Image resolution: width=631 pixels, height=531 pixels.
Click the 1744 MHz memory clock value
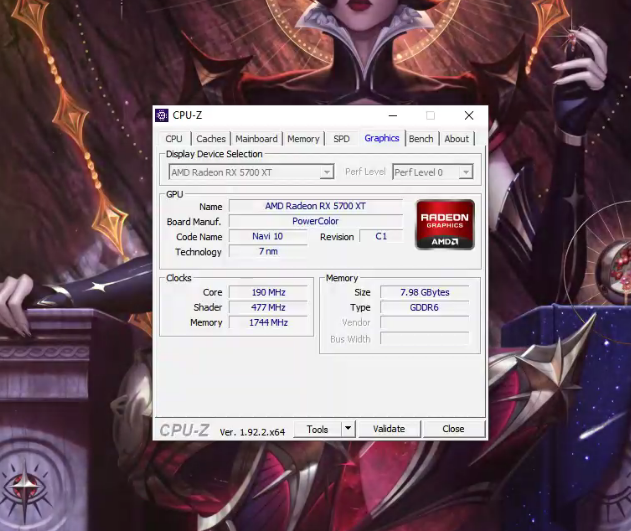[x=268, y=323]
